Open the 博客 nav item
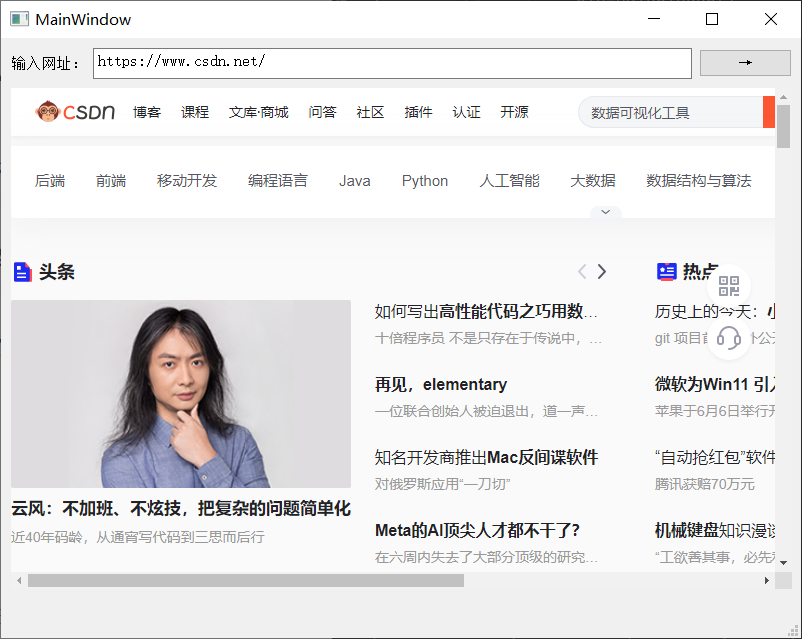The width and height of the screenshot is (802, 639). (x=147, y=112)
